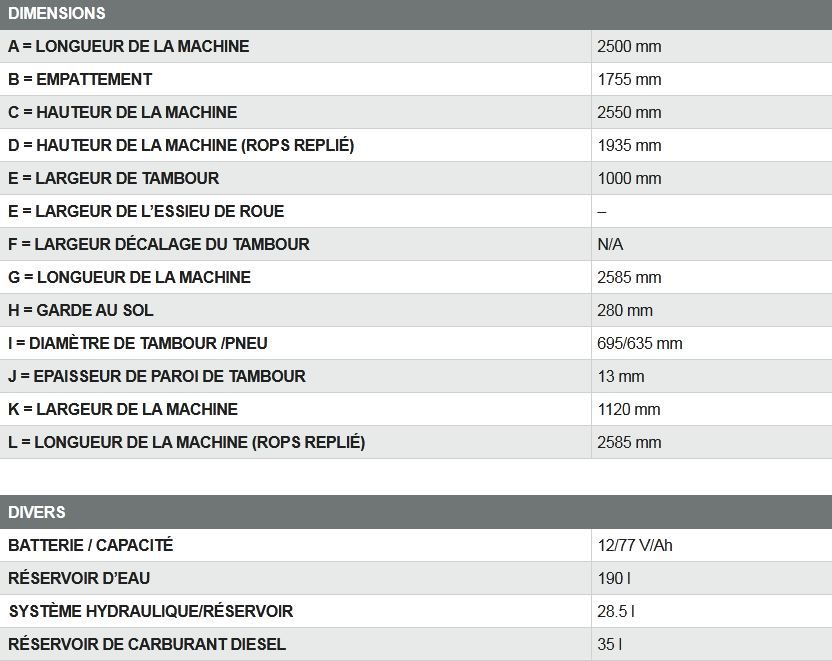Click the 1935 mm ROPS replié height value
Screen dimensions: 832x661
[629, 145]
